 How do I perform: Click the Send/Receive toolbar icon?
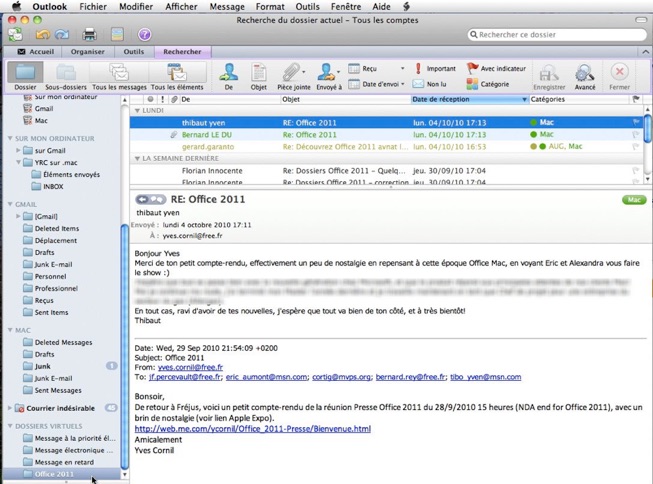[x=15, y=35]
